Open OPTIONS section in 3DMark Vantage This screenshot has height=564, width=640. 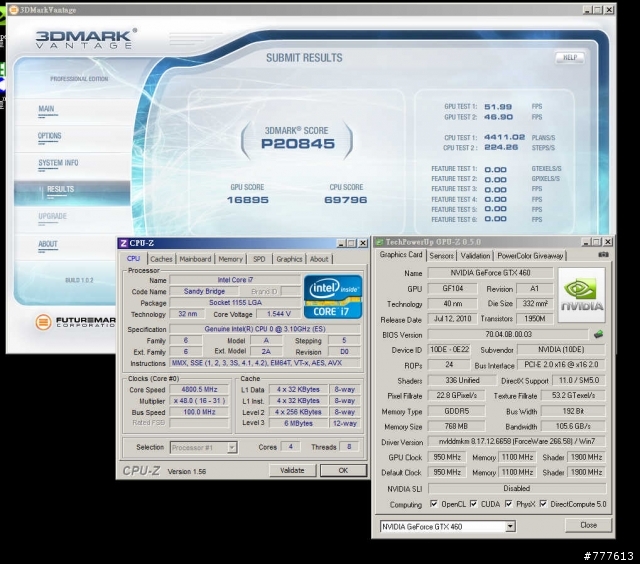tap(49, 136)
